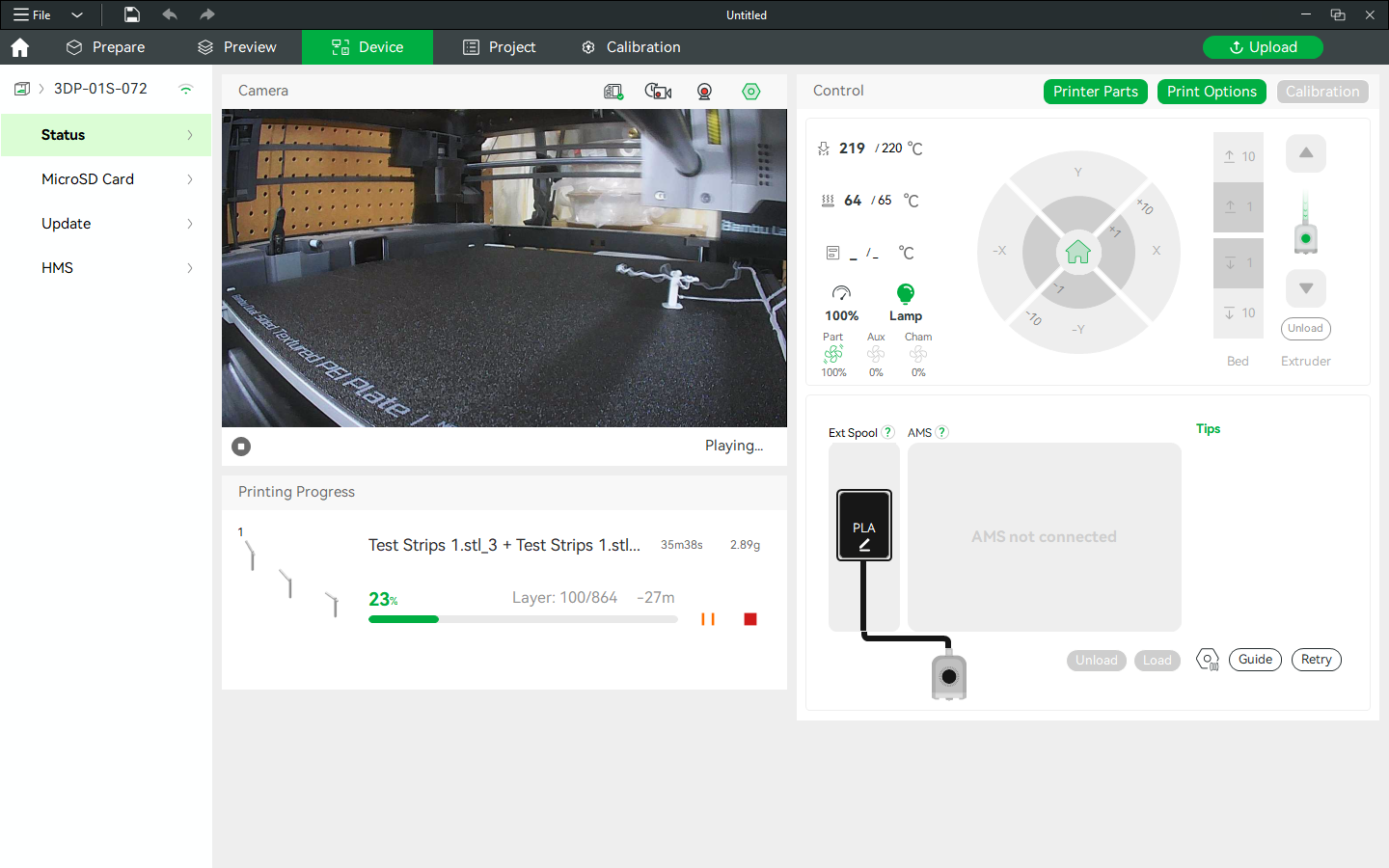
Task: Edit the bed temperature 65 target
Action: coord(885,201)
